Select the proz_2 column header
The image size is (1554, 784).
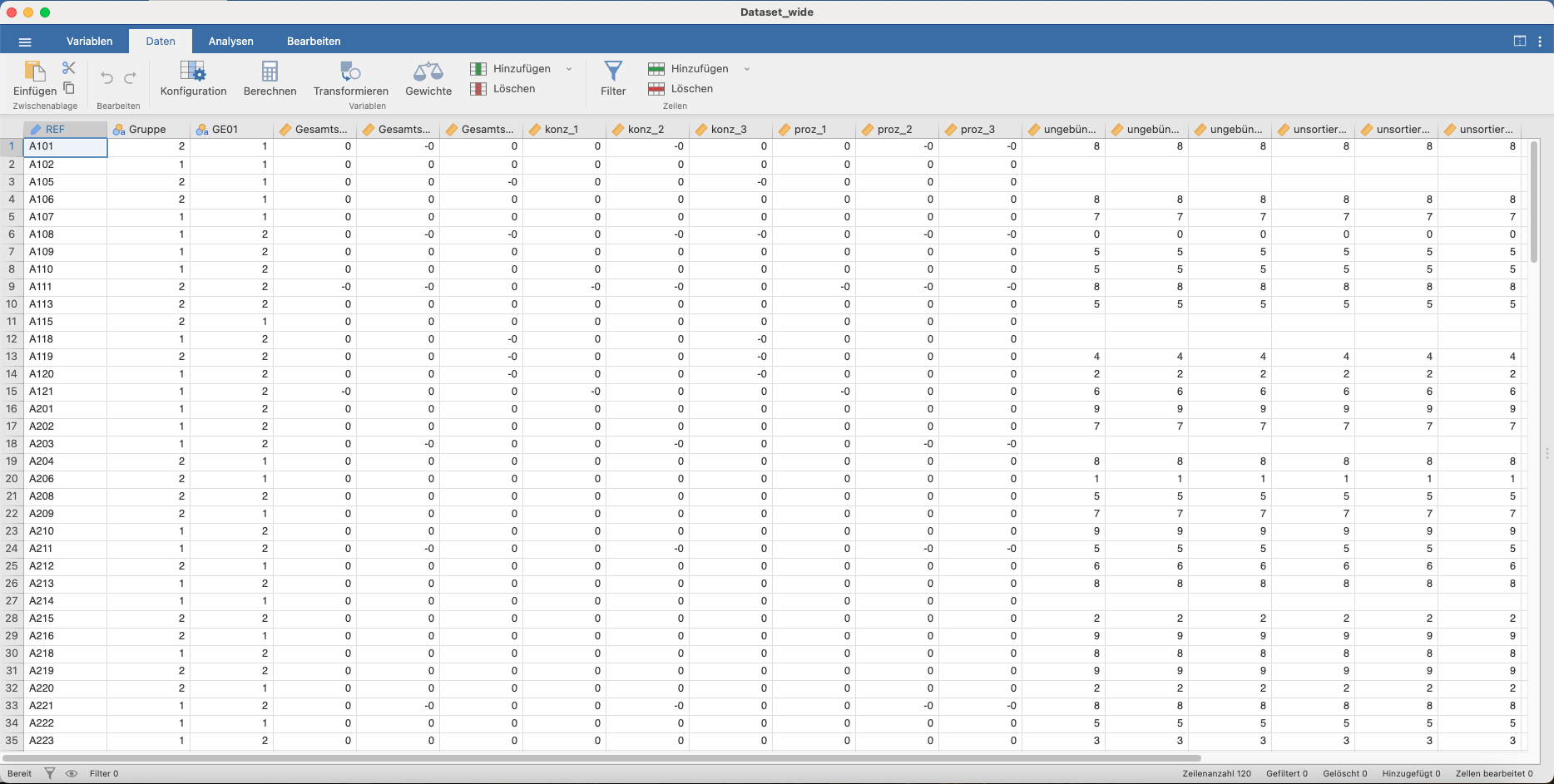[x=897, y=130]
